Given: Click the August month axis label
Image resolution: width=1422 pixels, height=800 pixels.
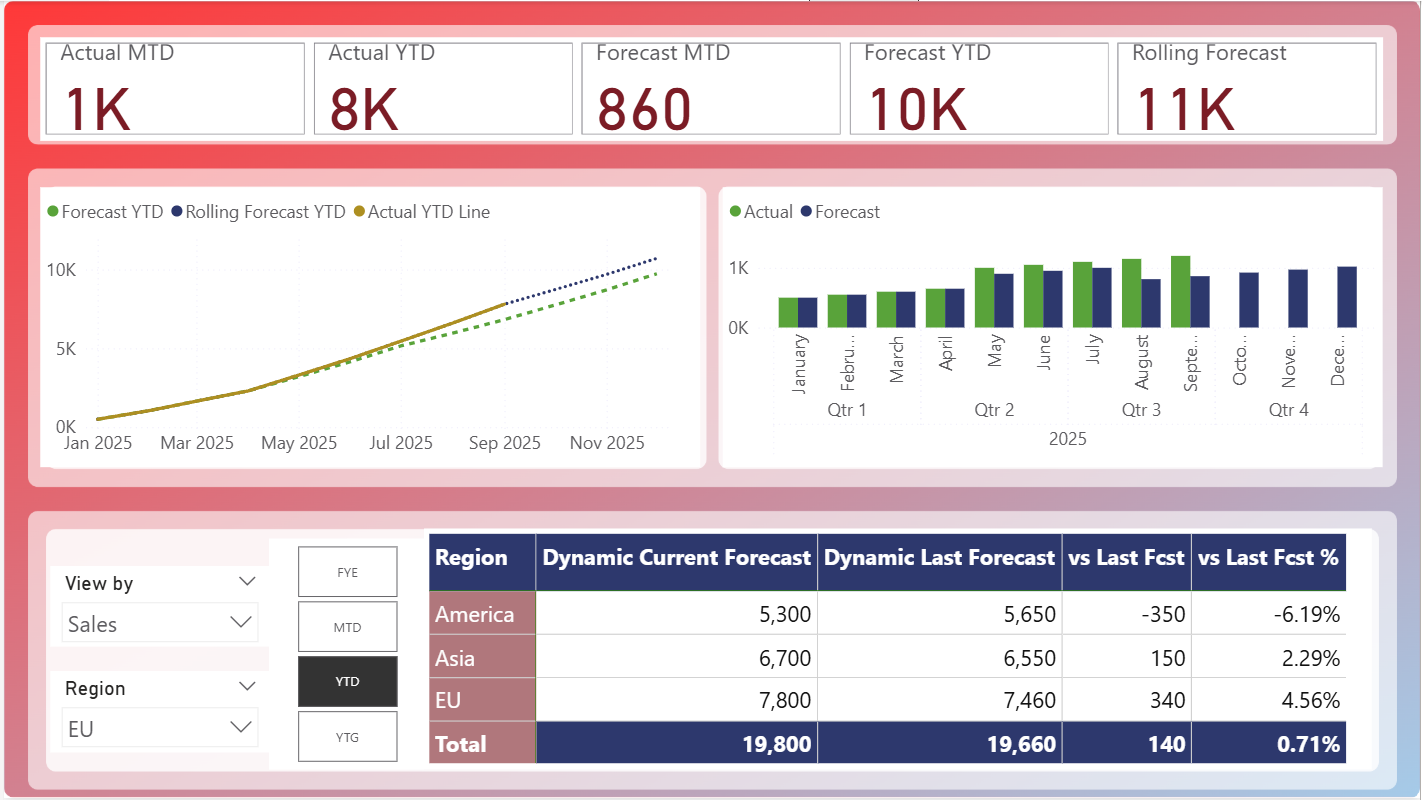Looking at the screenshot, I should pyautogui.click(x=1141, y=361).
